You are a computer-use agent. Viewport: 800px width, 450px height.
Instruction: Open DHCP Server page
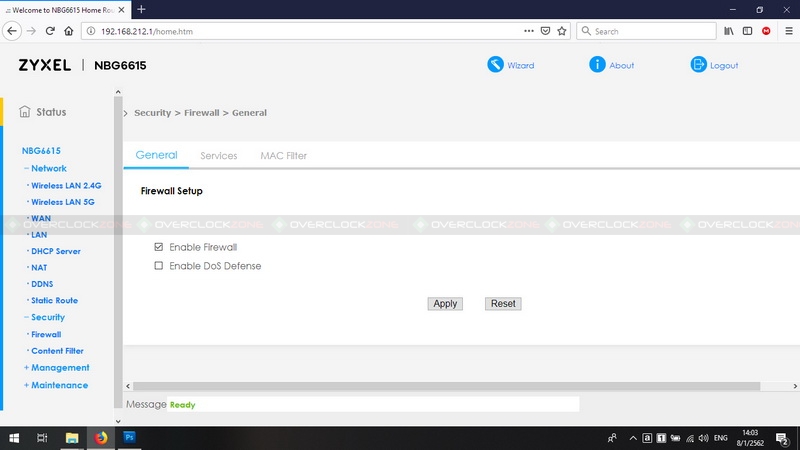pos(56,251)
